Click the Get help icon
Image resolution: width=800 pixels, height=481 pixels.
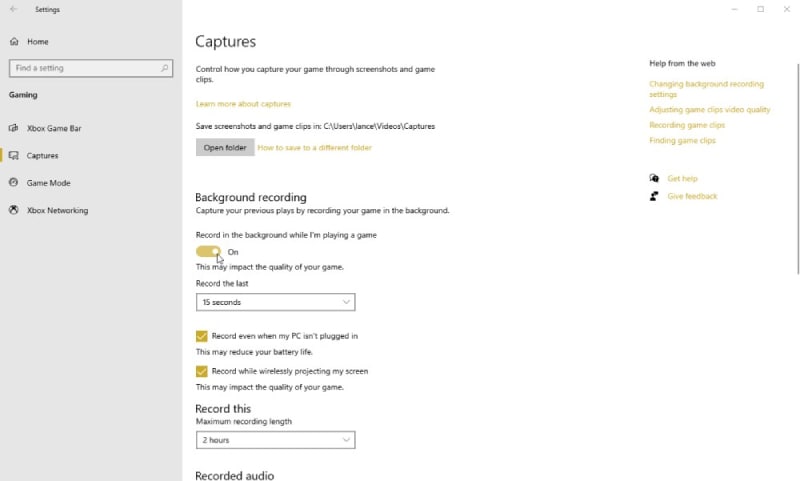coord(654,179)
